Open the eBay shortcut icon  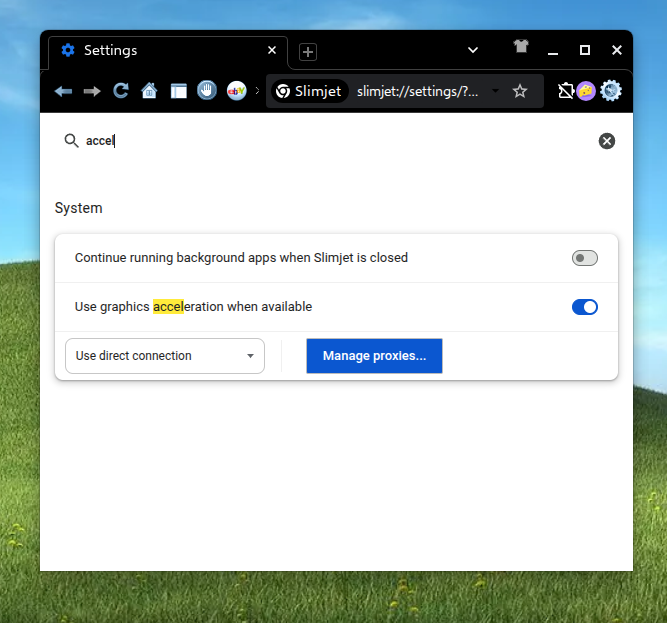(236, 91)
